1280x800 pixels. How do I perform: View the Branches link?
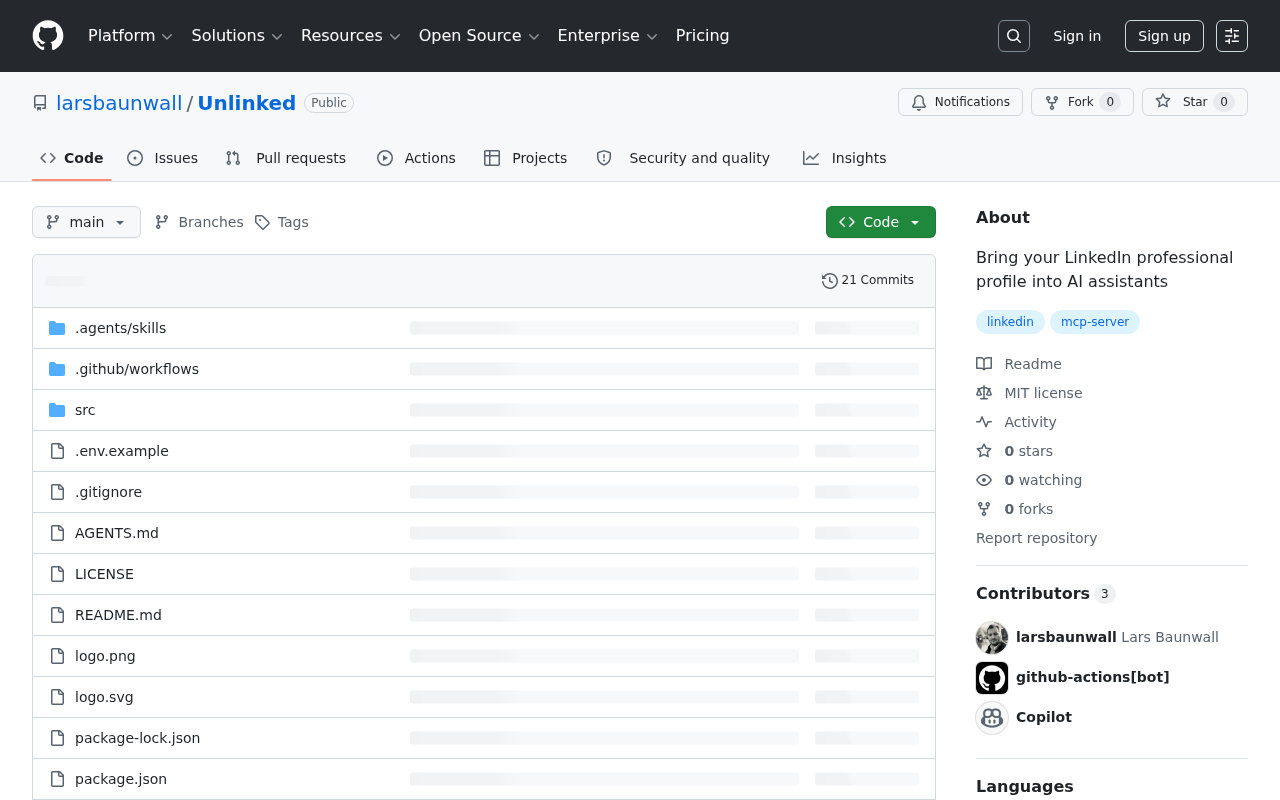pyautogui.click(x=199, y=222)
